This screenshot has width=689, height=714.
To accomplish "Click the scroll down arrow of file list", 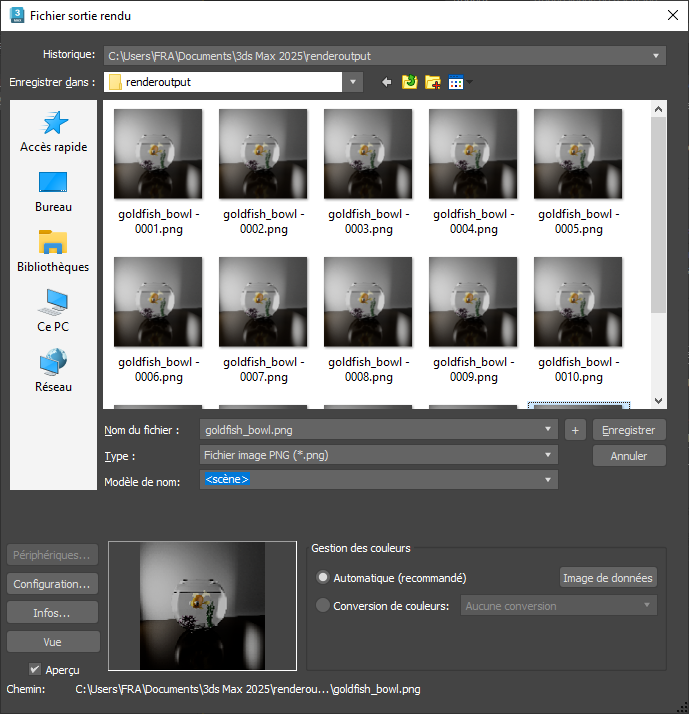I will click(x=658, y=401).
